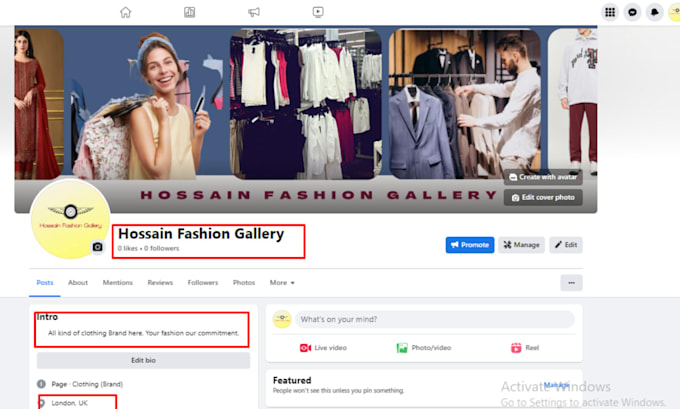Open the account profile avatar in top bar
Screen dimensions: 680x409
[x=674, y=12]
